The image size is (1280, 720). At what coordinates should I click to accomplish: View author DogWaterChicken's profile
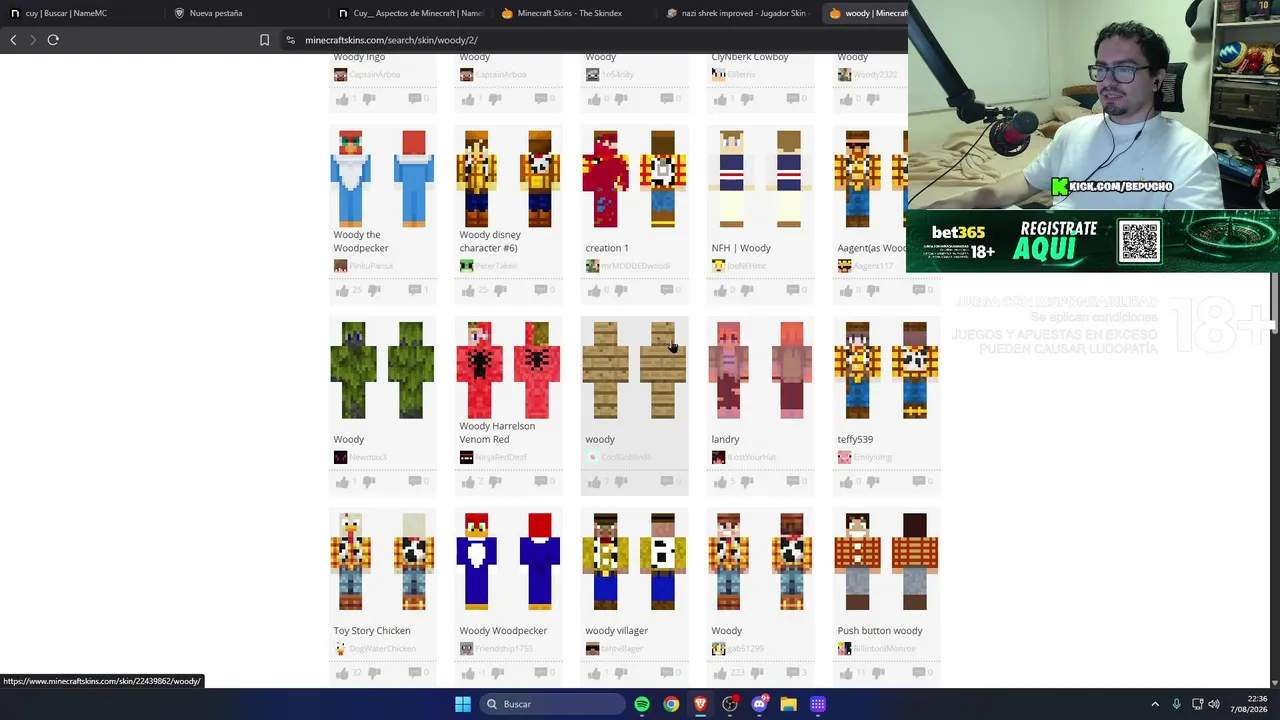tap(383, 649)
